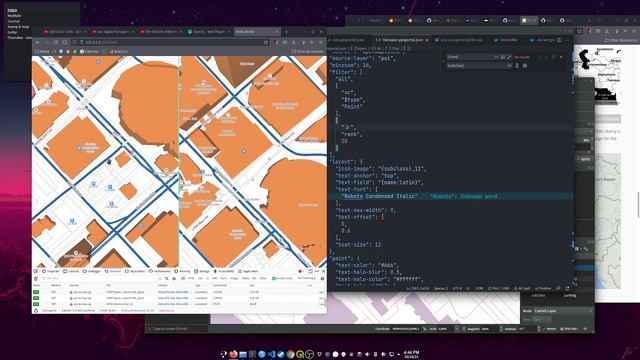Select the Network devtools tab
Screen dimensions: 640x360
pyautogui.click(x=113, y=271)
